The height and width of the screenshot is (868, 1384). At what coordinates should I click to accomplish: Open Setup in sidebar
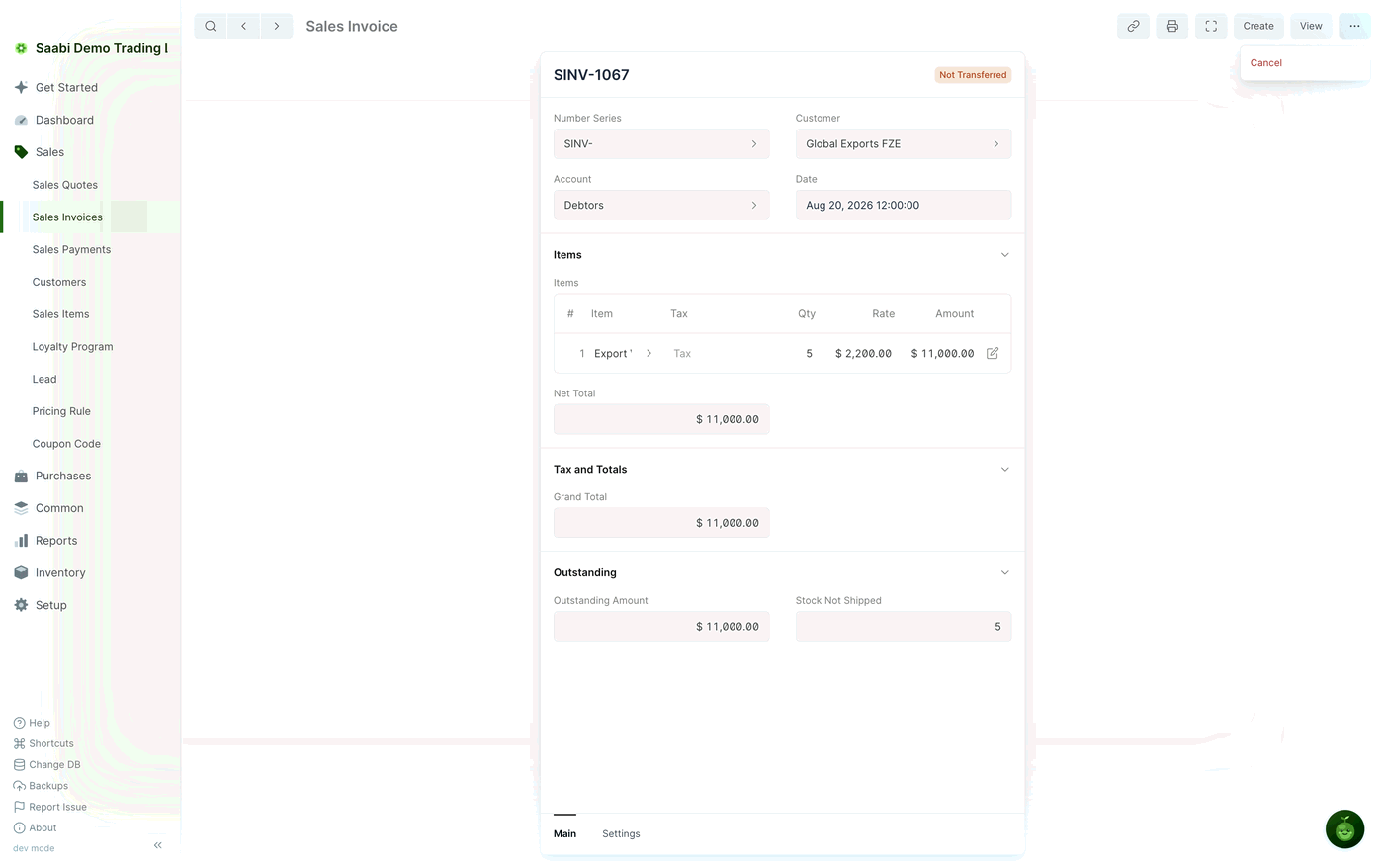coord(51,605)
